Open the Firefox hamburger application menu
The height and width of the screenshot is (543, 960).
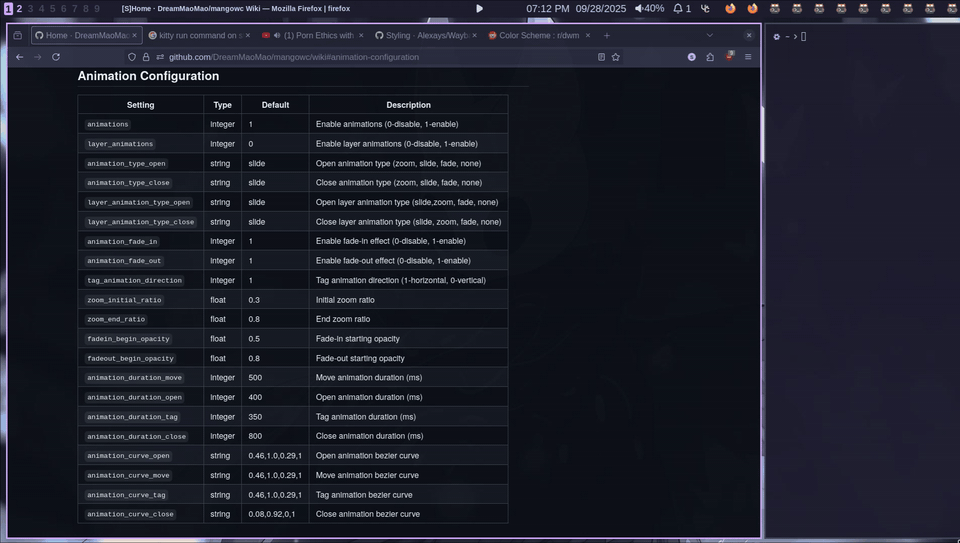(x=748, y=57)
